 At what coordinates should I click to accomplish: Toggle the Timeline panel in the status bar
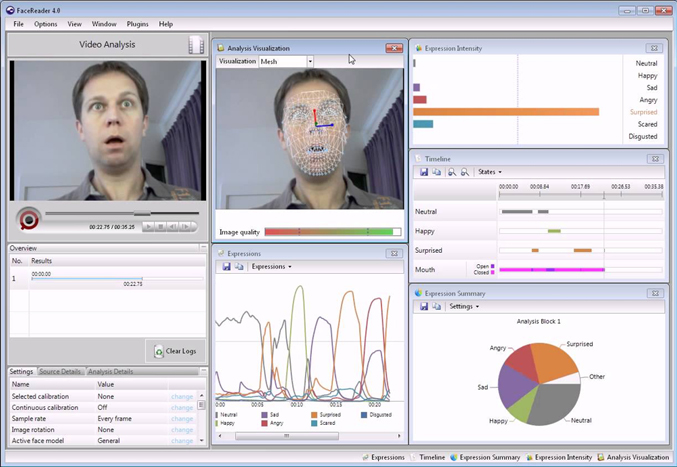click(x=427, y=457)
